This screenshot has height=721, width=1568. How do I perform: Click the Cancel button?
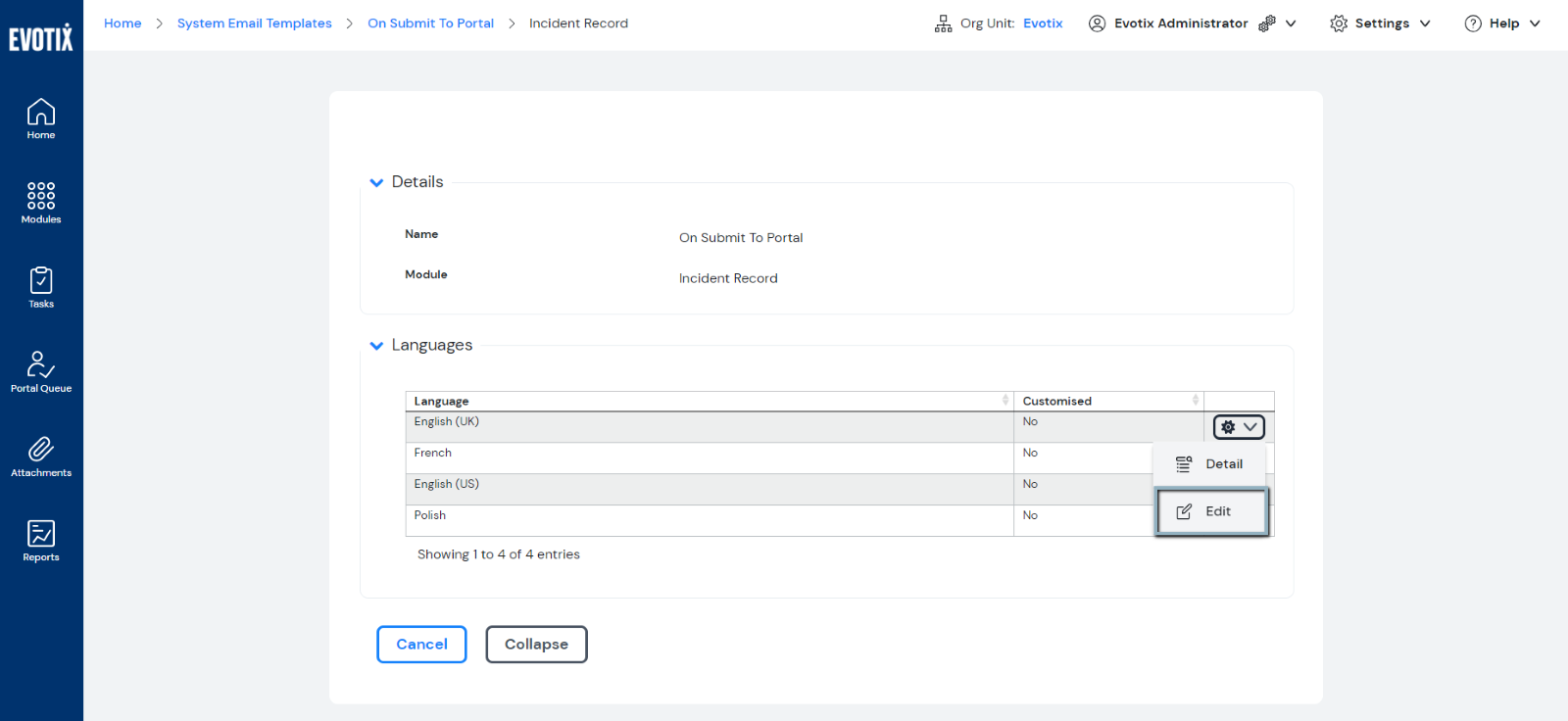[421, 645]
